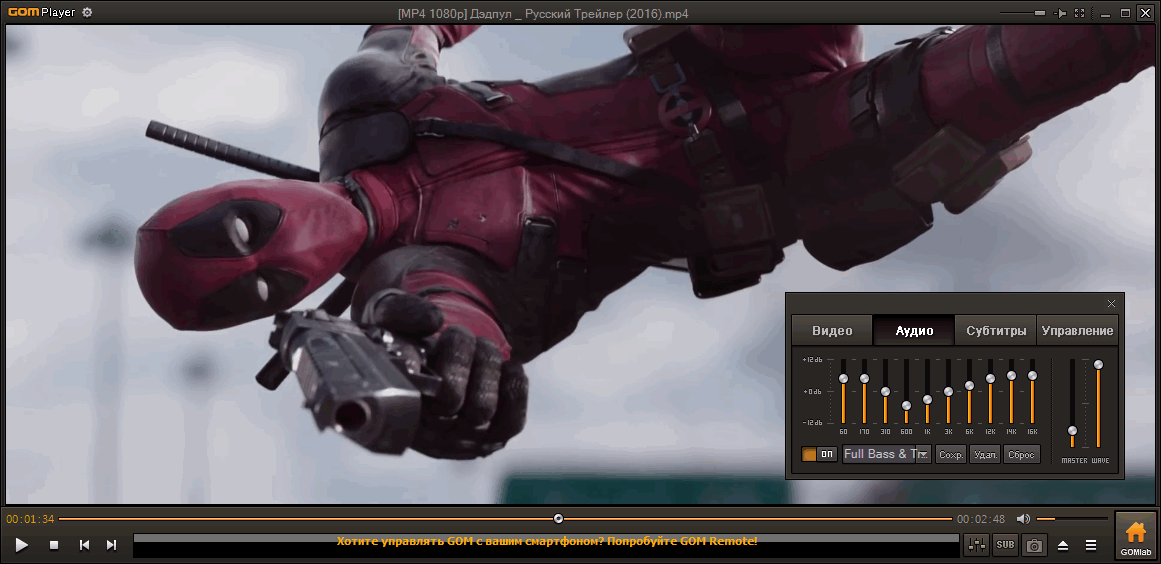
Task: Expand the Full Bass & Treble preset dropdown
Action: click(x=923, y=455)
